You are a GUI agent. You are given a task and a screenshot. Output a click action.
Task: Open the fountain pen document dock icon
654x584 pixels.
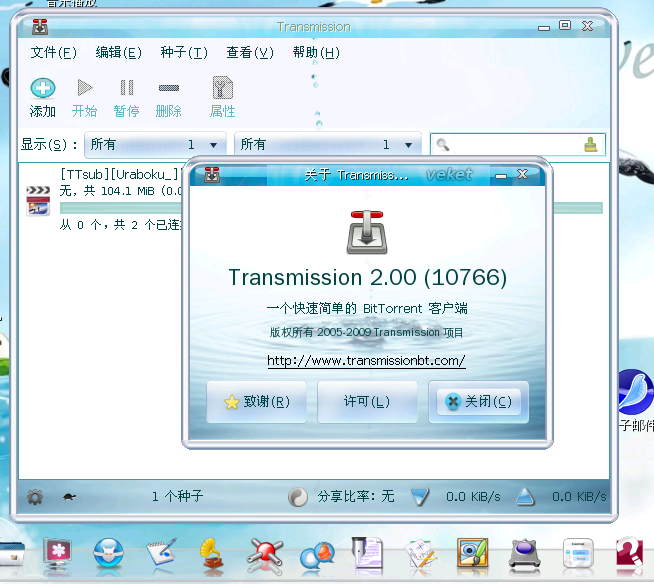coord(368,553)
